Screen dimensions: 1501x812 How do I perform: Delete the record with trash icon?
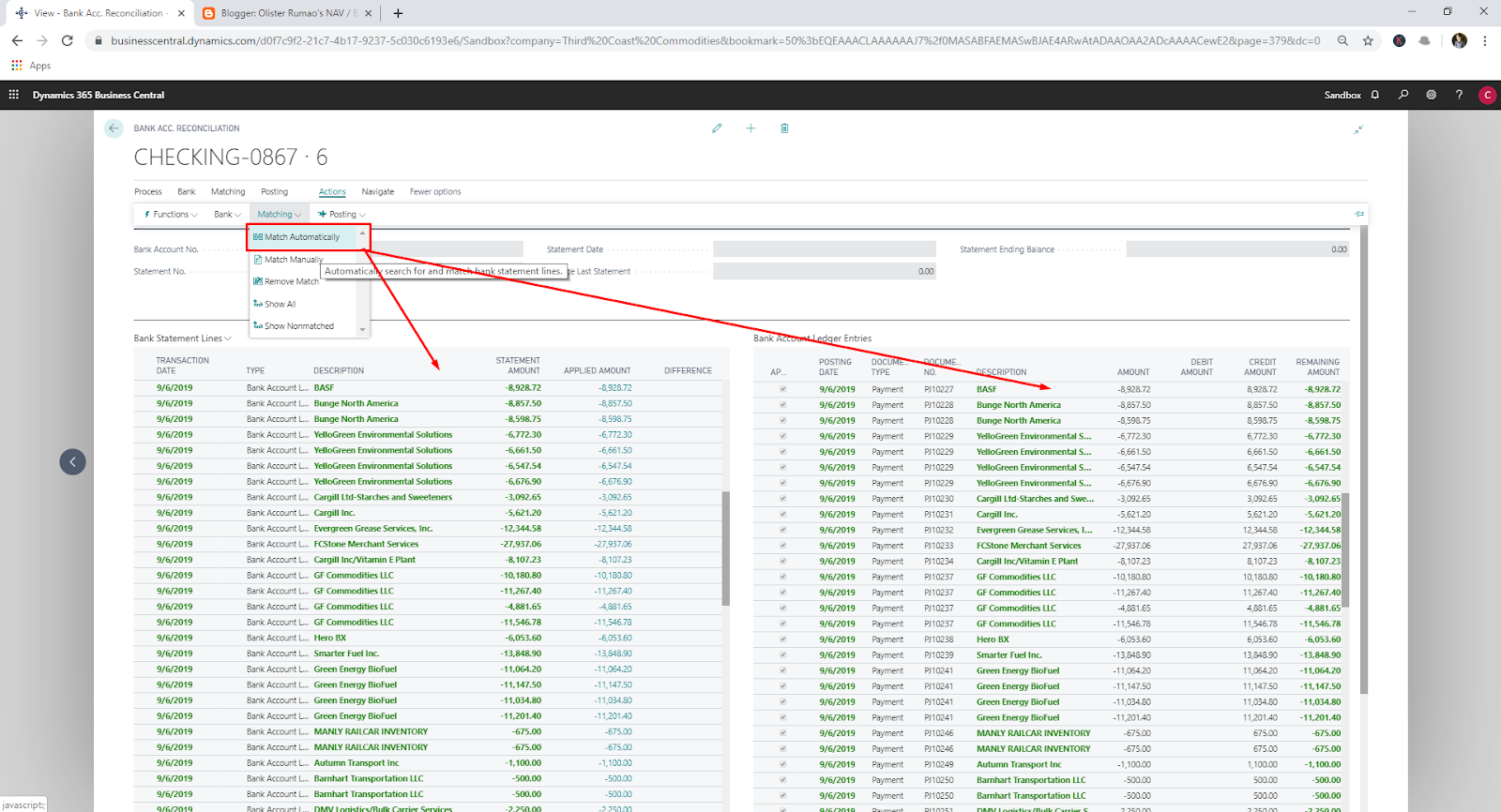pos(784,128)
